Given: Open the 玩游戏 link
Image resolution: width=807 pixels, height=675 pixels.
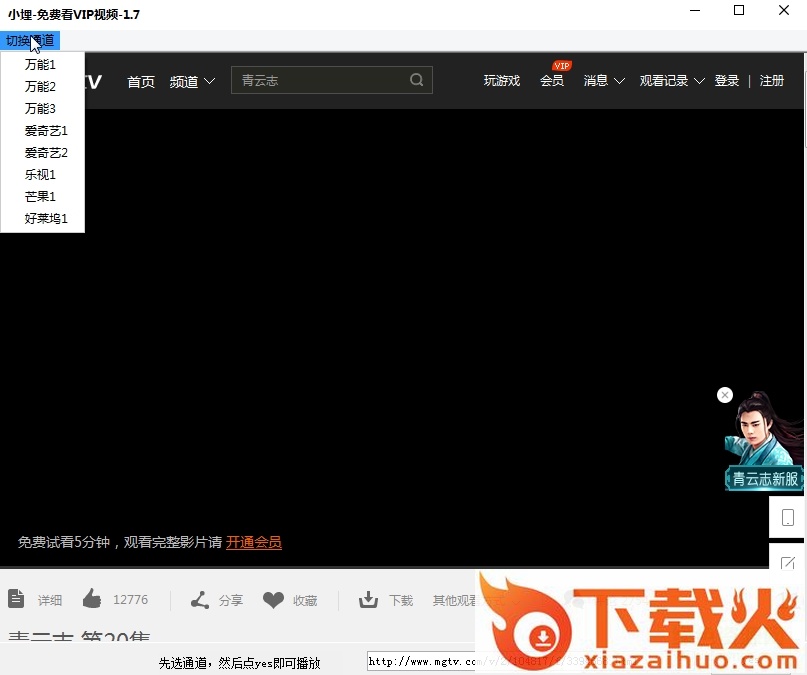Looking at the screenshot, I should (502, 81).
